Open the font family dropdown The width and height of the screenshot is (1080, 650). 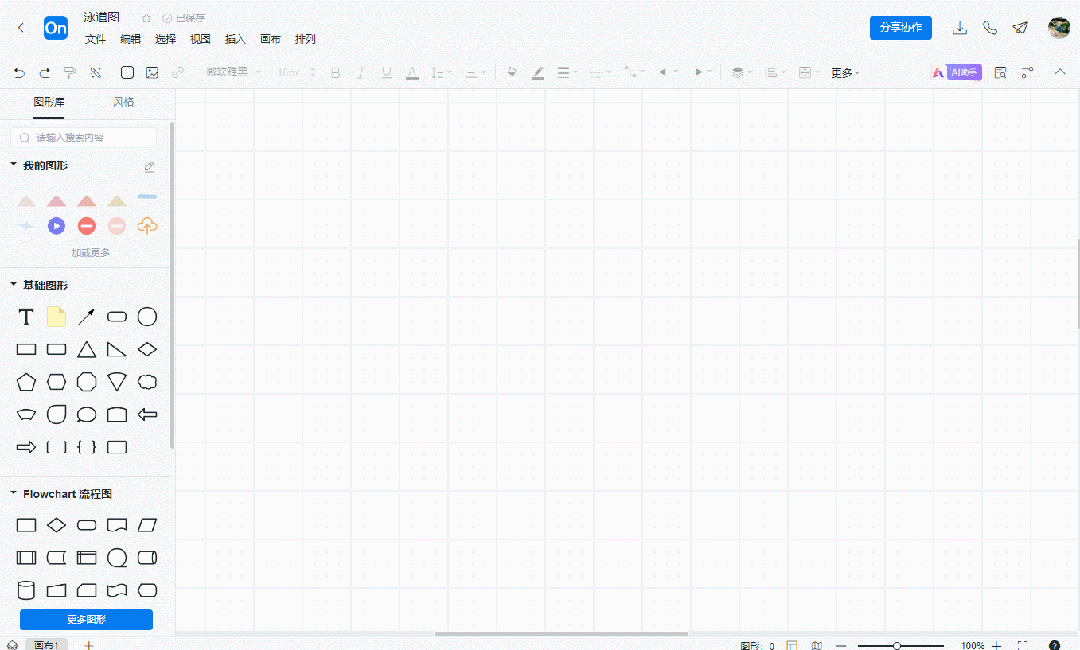point(233,72)
